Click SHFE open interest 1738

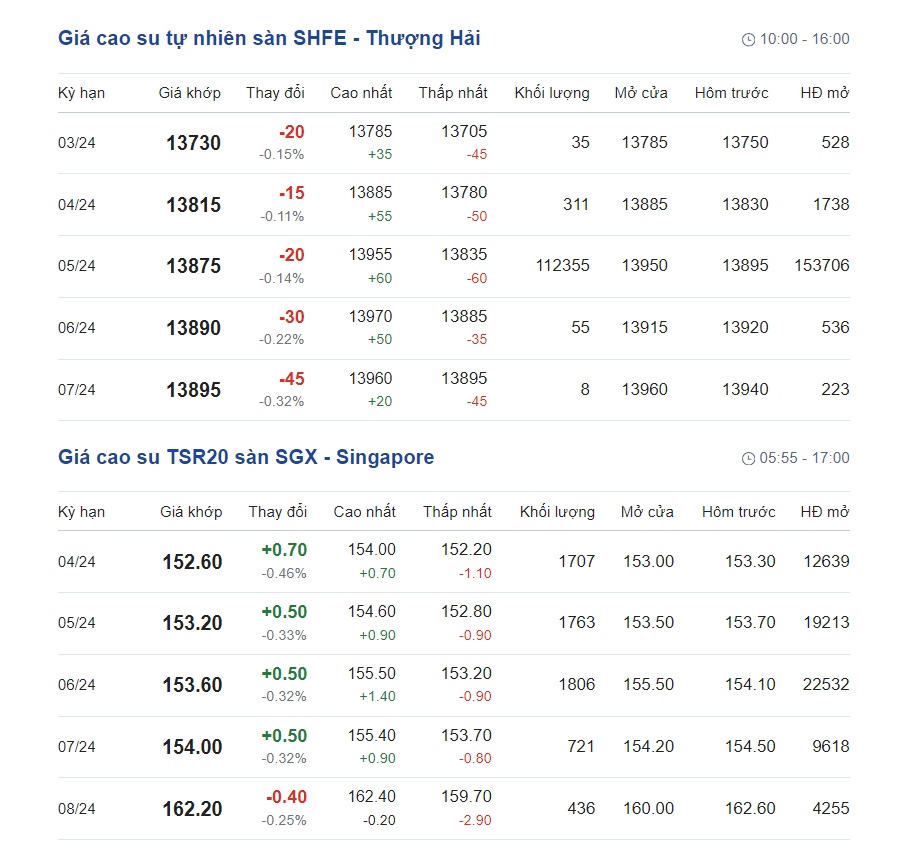pyautogui.click(x=831, y=204)
